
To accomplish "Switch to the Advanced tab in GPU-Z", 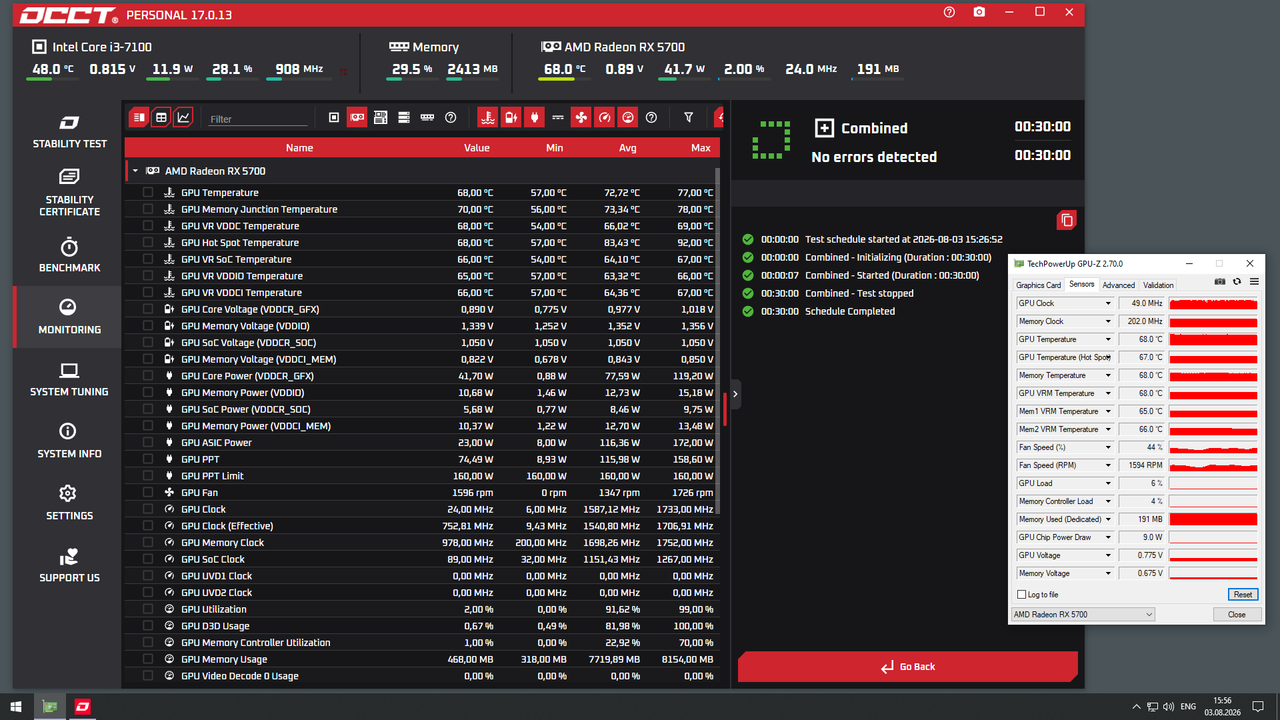I will coord(1118,285).
